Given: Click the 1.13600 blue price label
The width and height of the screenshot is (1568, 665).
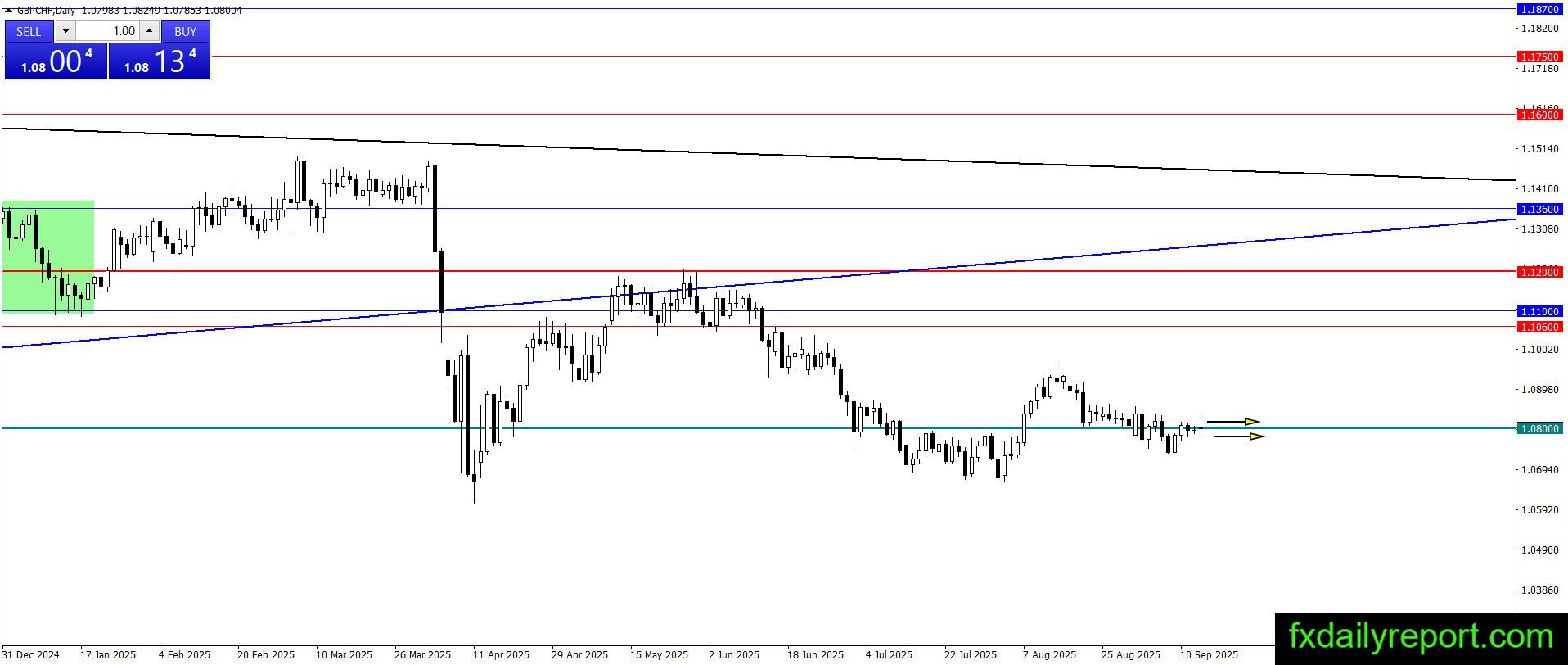Looking at the screenshot, I should pyautogui.click(x=1540, y=210).
